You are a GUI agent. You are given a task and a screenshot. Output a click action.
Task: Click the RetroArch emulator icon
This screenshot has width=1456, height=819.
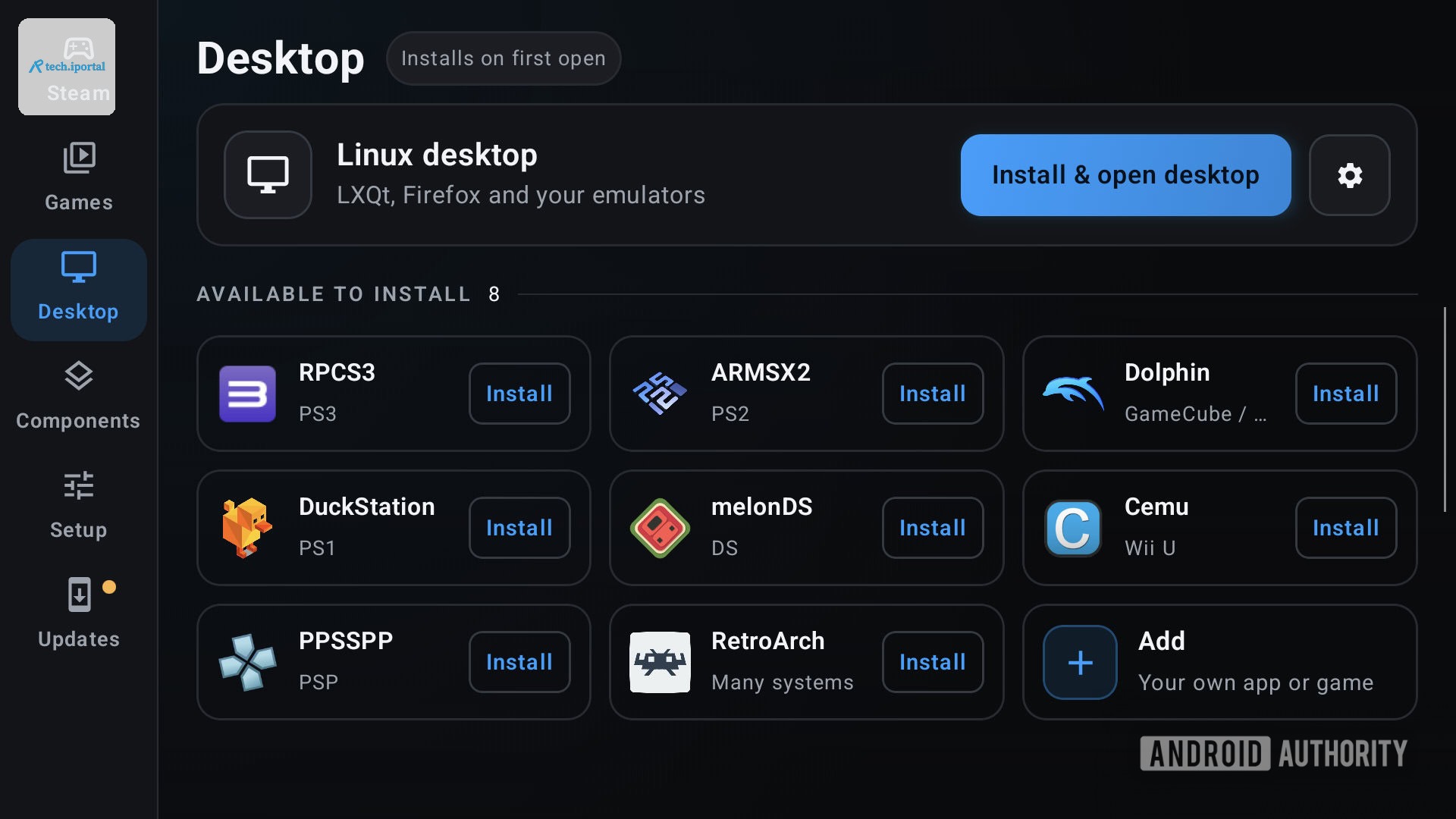pos(660,662)
